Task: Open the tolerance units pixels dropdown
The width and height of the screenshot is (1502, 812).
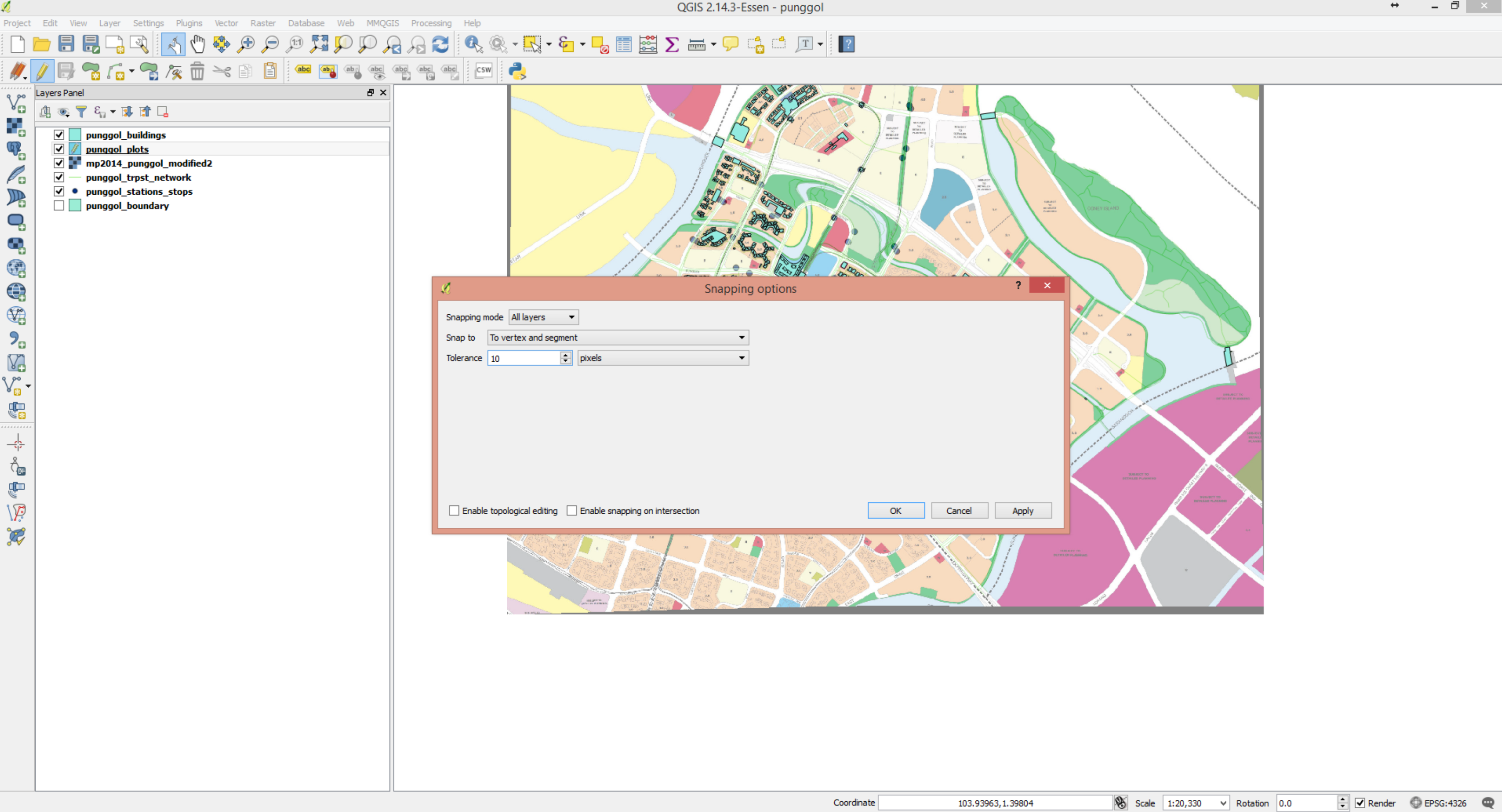Action: tap(663, 358)
